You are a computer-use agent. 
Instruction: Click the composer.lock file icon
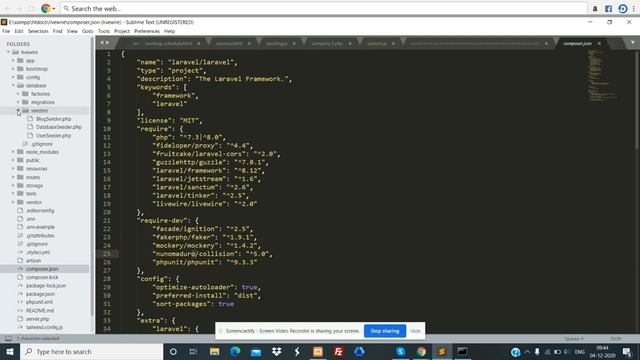click(x=20, y=277)
